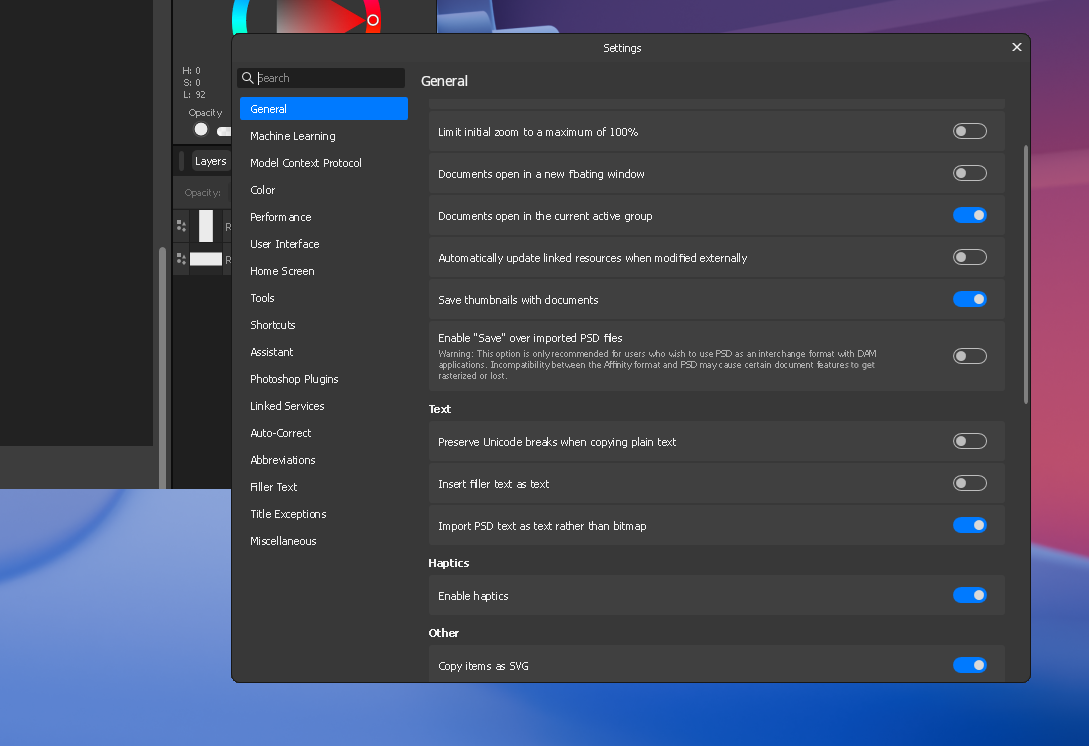Enable Save over imported PSD files
1089x746 pixels.
point(970,356)
